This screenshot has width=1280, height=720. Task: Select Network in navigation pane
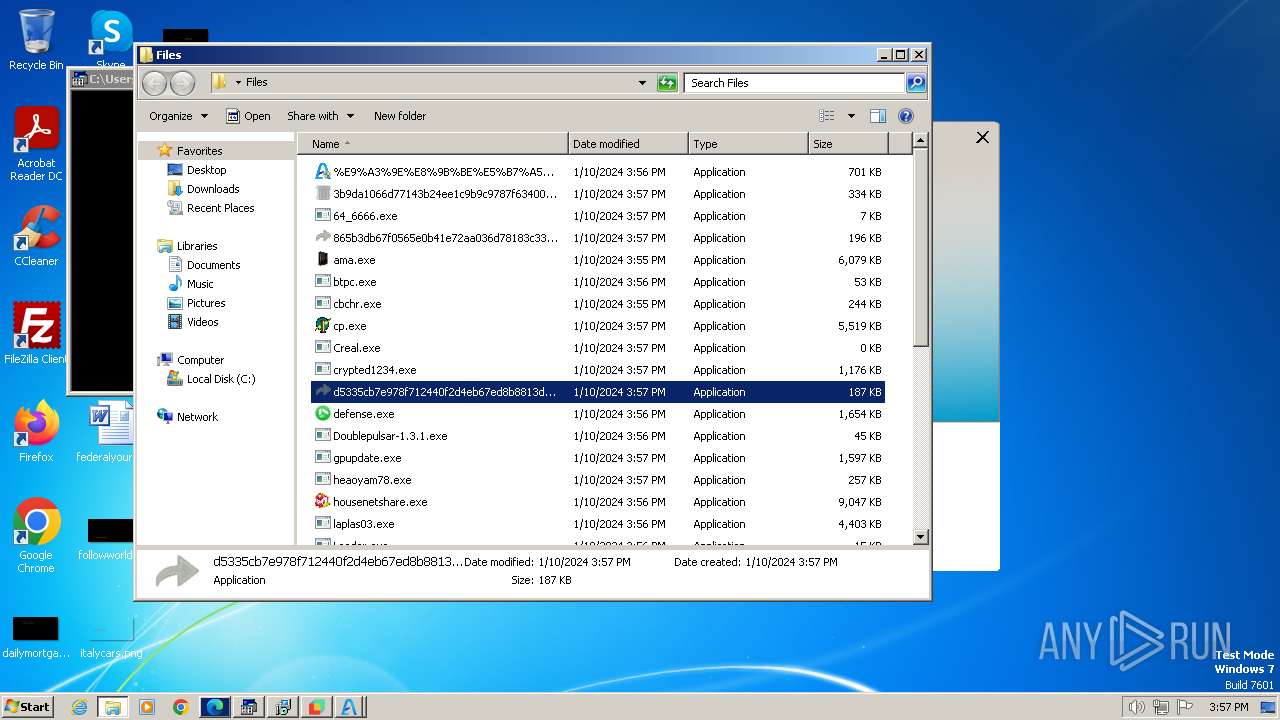(x=197, y=417)
